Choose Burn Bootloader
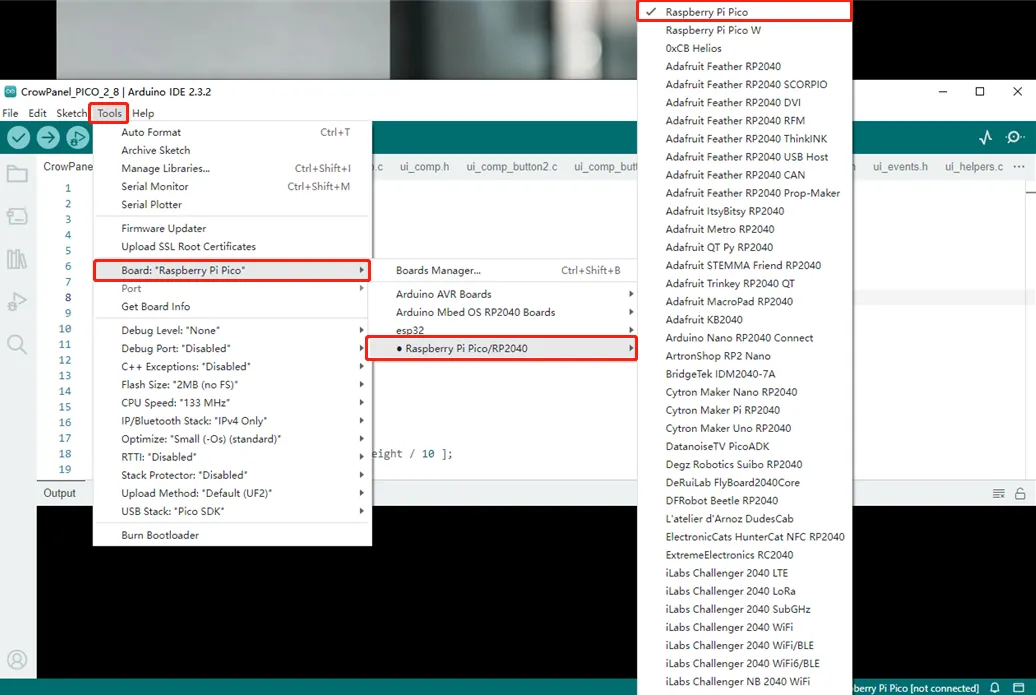The height and width of the screenshot is (695, 1036). click(x=232, y=534)
